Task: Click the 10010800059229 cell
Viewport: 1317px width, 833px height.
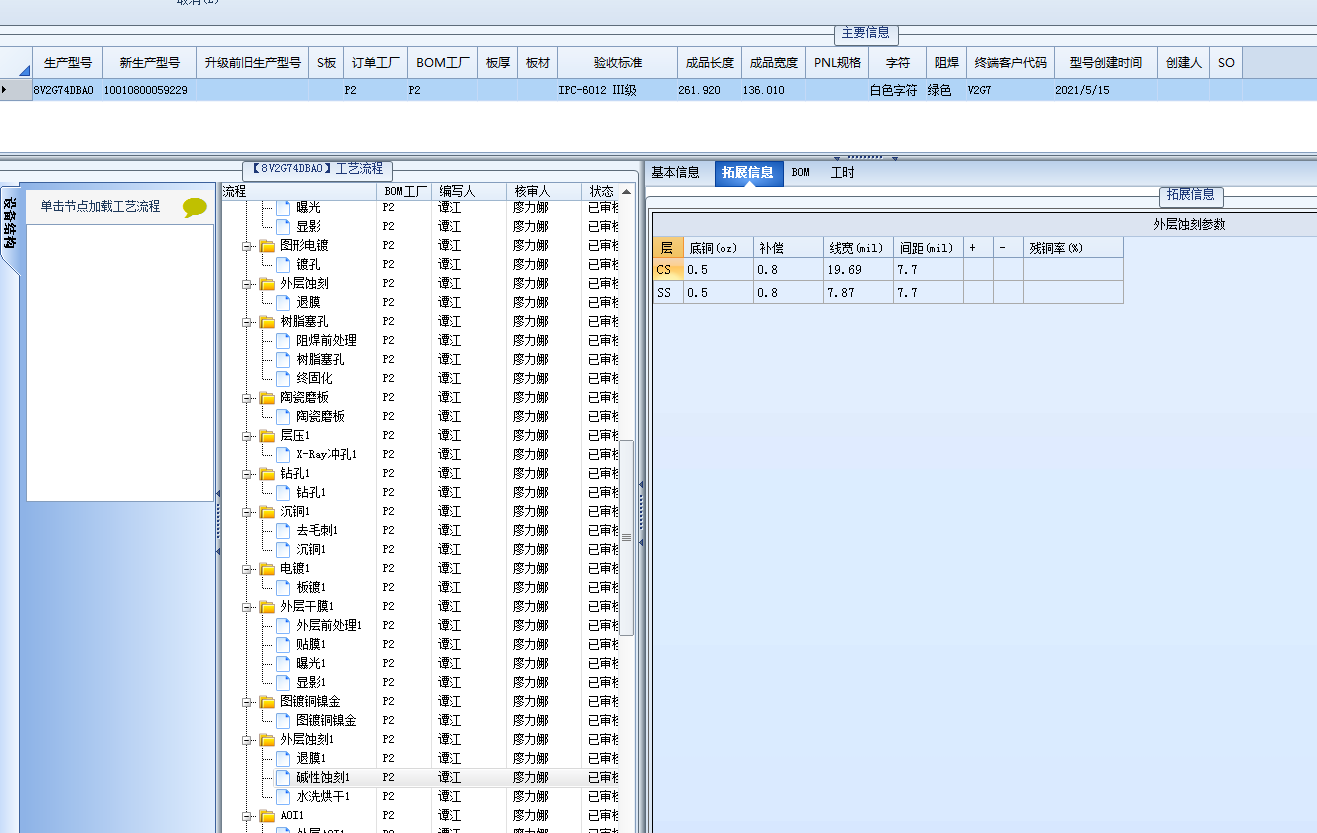Action: tap(148, 90)
